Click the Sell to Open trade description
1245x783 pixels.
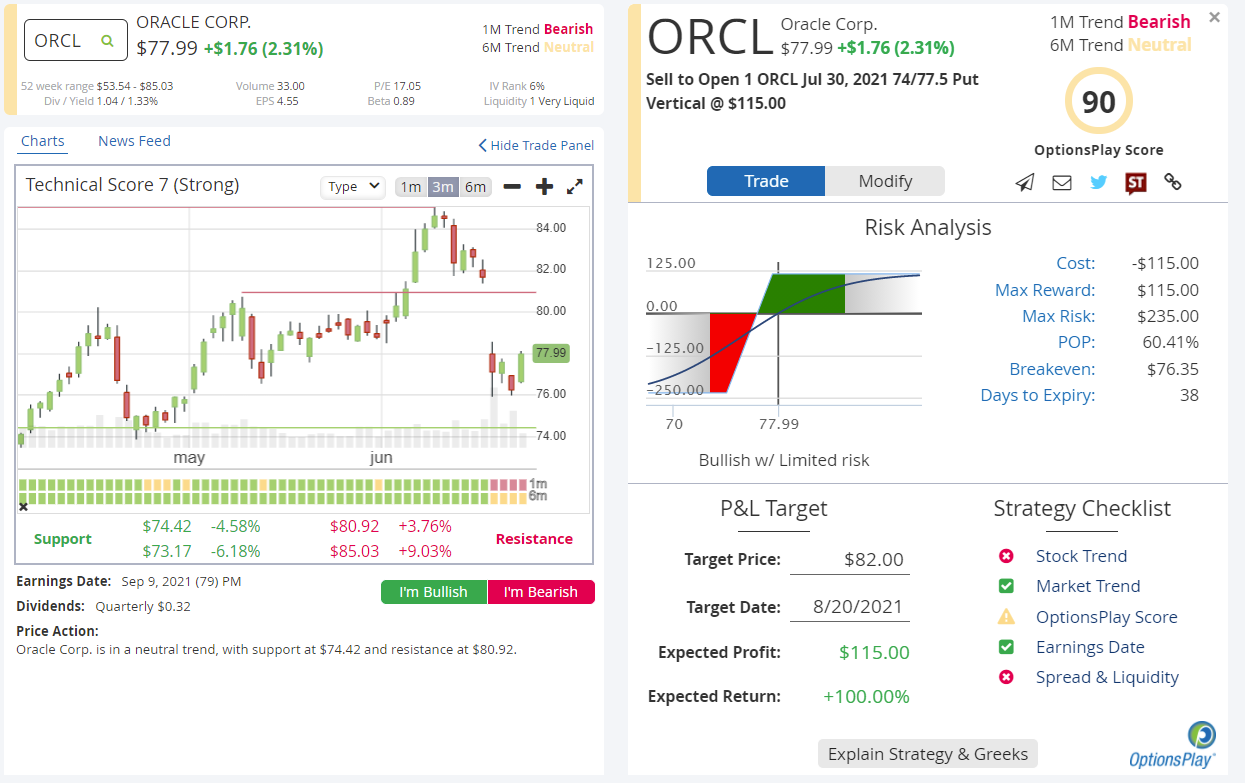click(x=813, y=91)
